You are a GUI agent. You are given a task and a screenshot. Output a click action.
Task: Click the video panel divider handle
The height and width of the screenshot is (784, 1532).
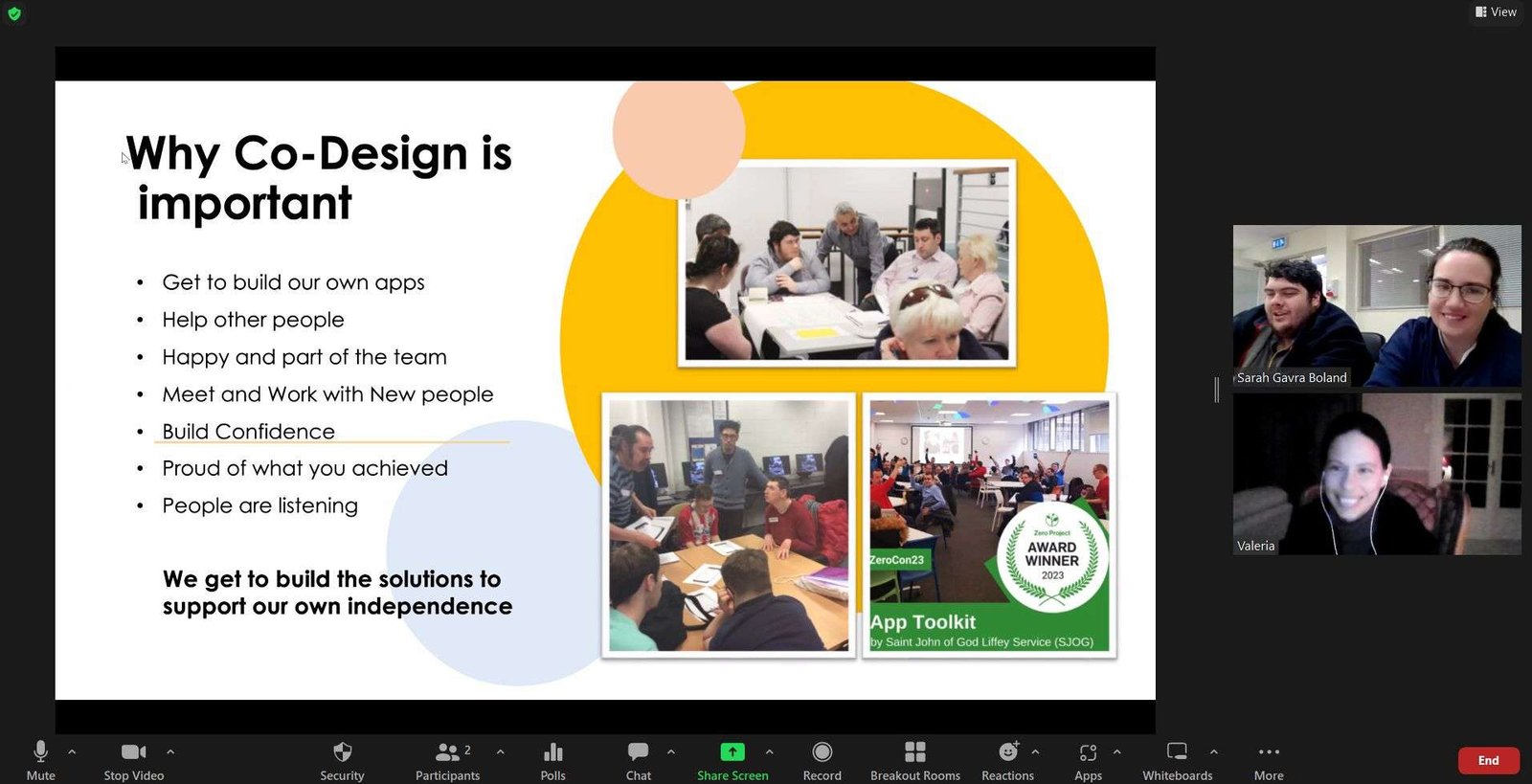[x=1217, y=390]
